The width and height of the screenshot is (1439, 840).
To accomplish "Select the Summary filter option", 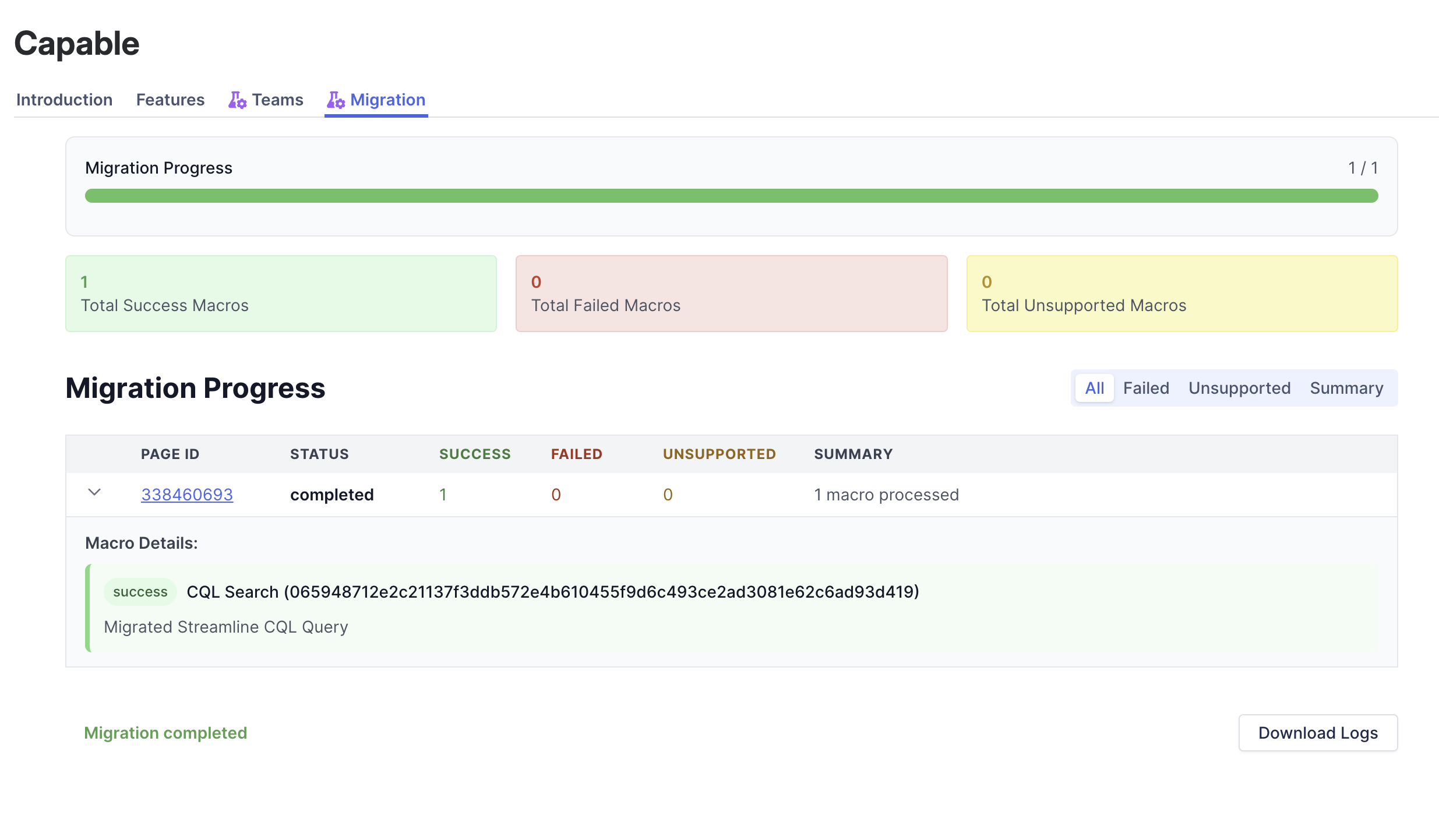I will (1346, 388).
